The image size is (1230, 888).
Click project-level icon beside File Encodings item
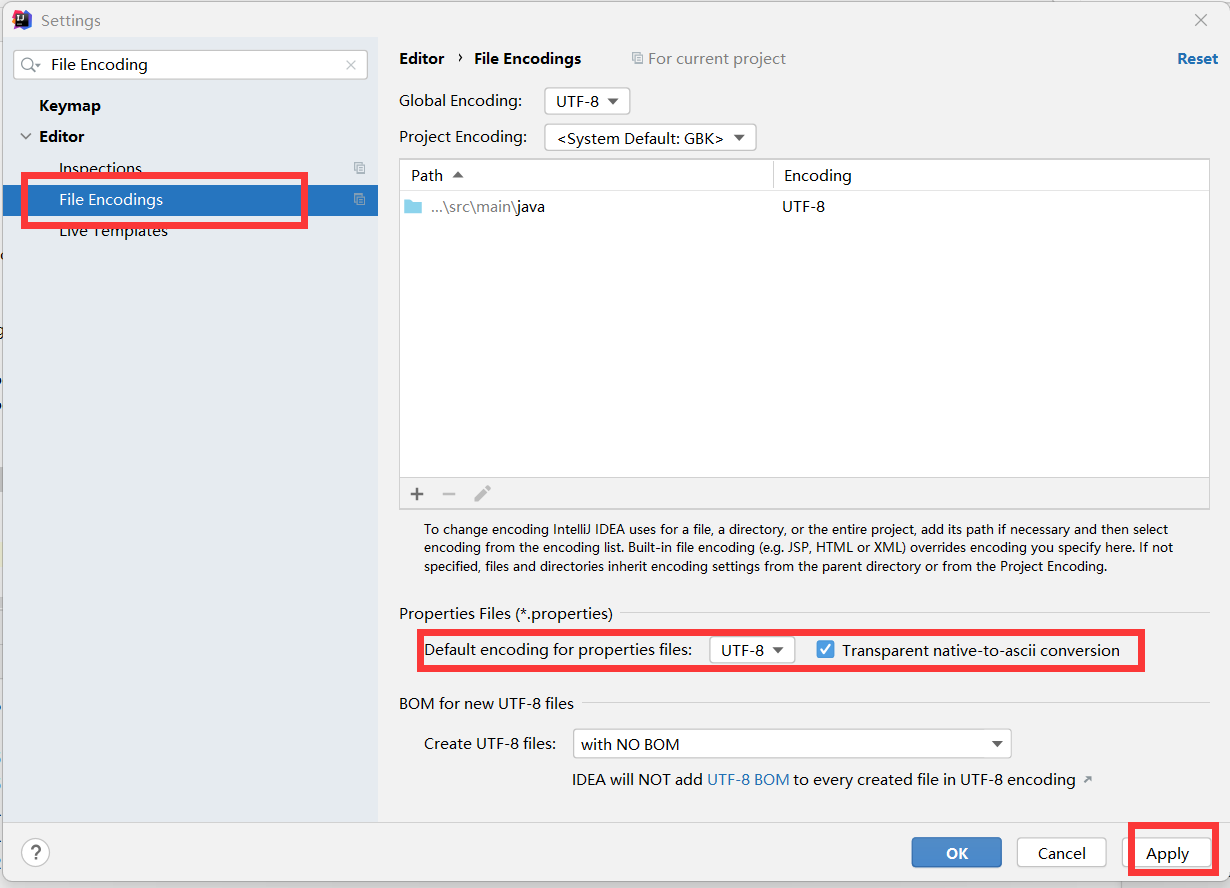click(360, 200)
